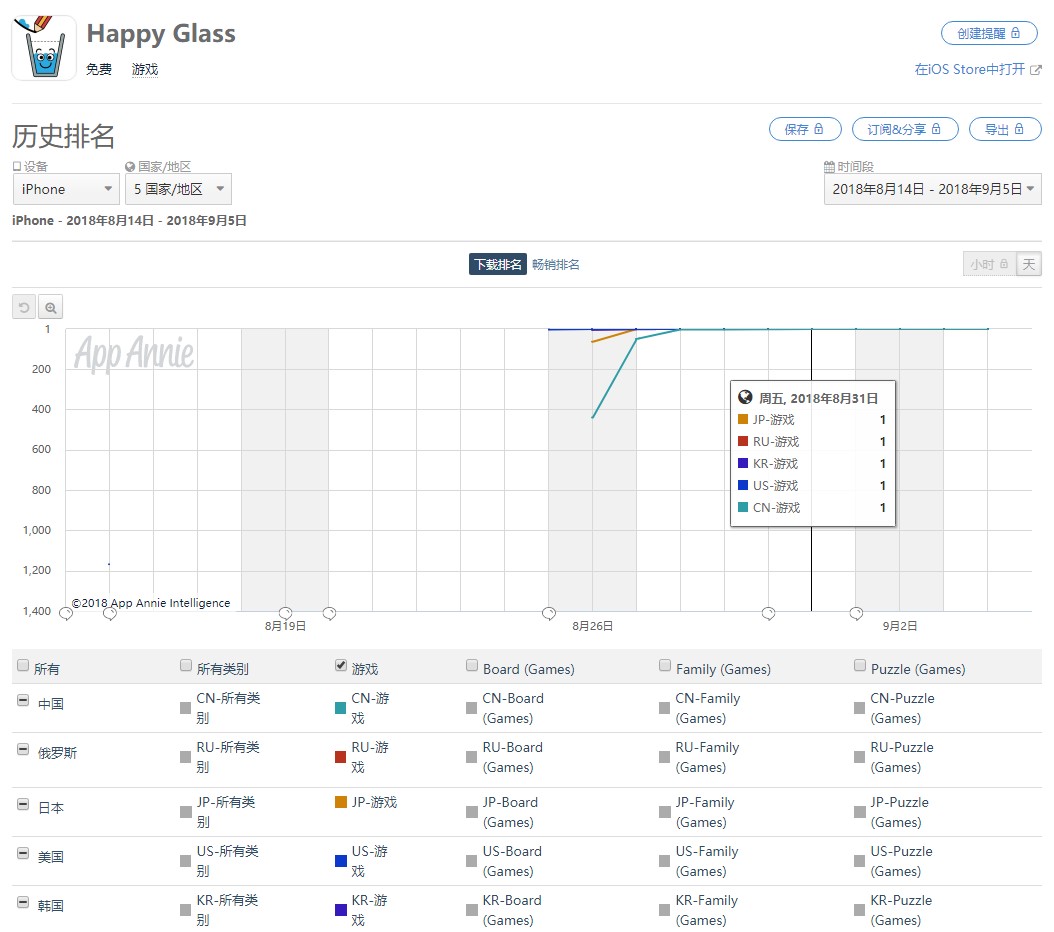
Task: Check the 所有 checkbox
Action: (23, 666)
